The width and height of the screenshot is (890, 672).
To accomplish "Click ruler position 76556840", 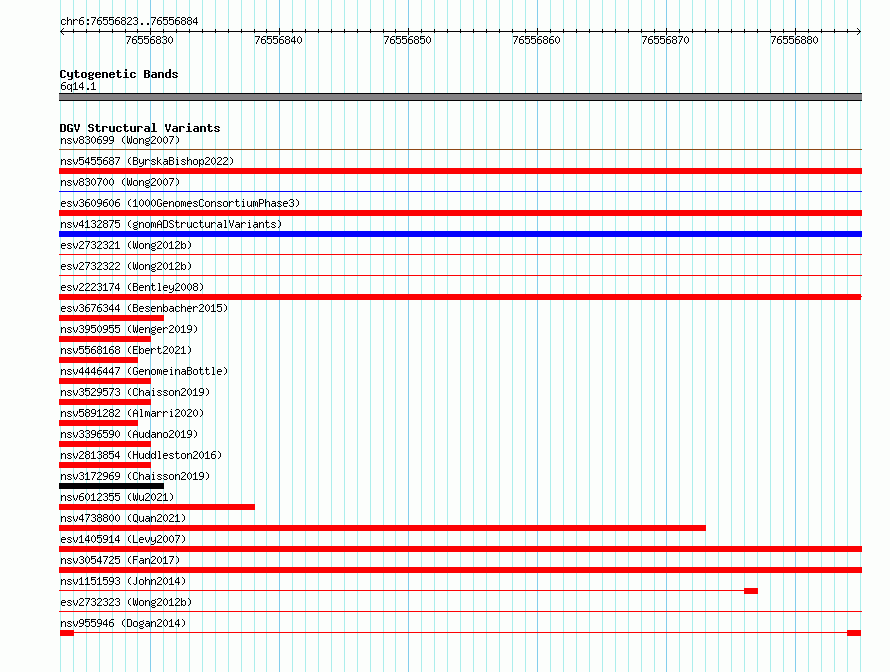I will (279, 40).
